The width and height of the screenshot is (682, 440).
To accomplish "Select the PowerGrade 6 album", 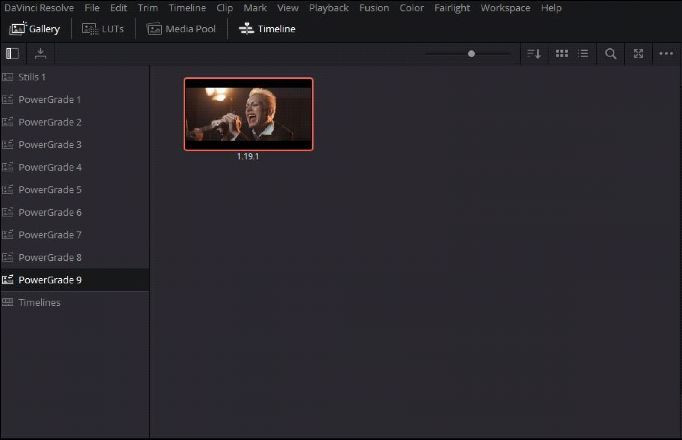I will 75,212.
